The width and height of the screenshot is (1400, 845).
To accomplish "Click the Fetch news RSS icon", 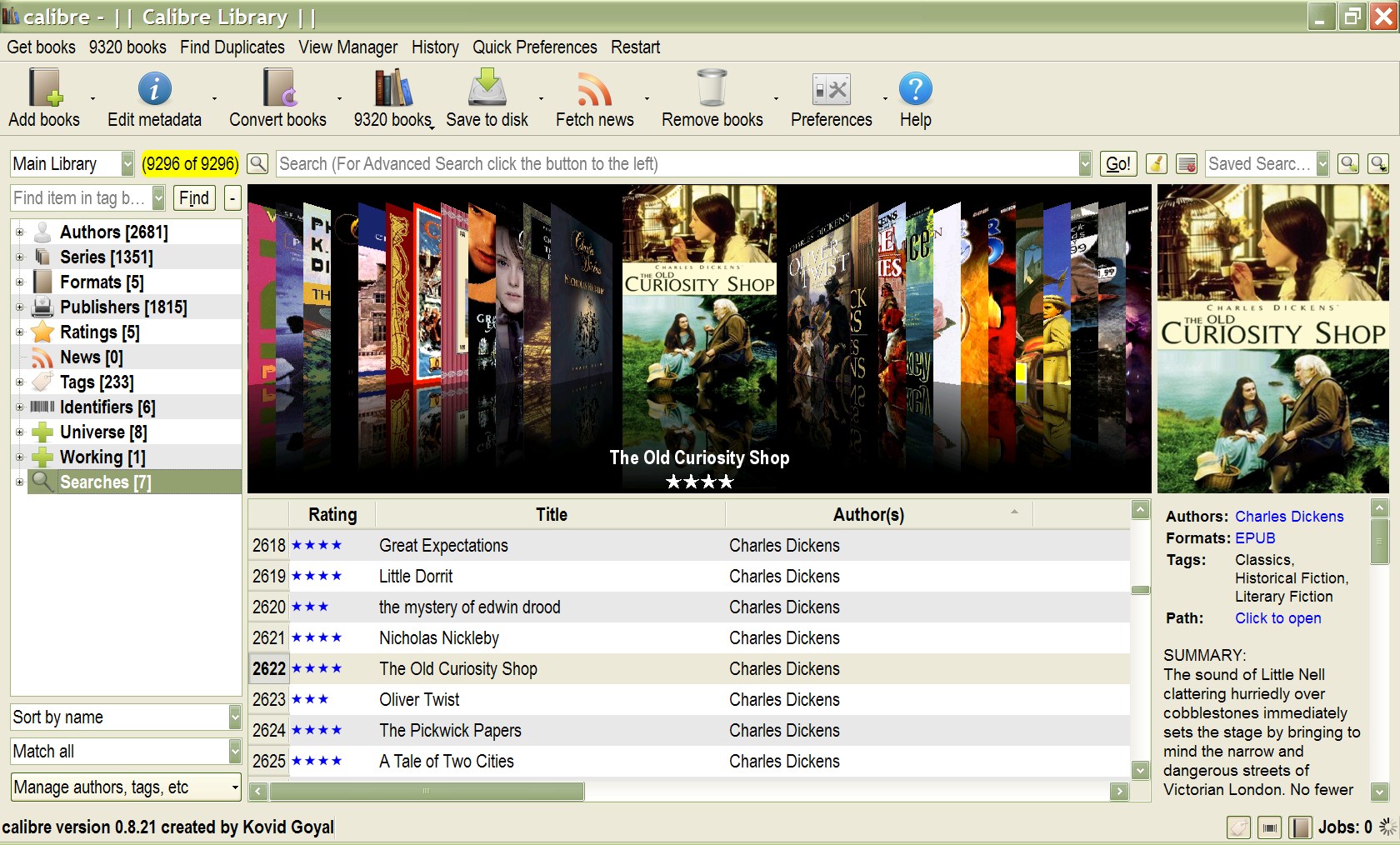I will (594, 90).
